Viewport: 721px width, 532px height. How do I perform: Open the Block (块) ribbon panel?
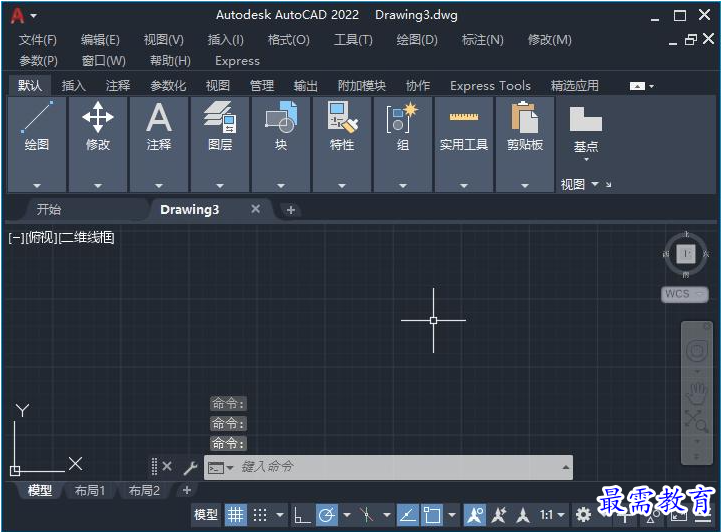(281, 143)
